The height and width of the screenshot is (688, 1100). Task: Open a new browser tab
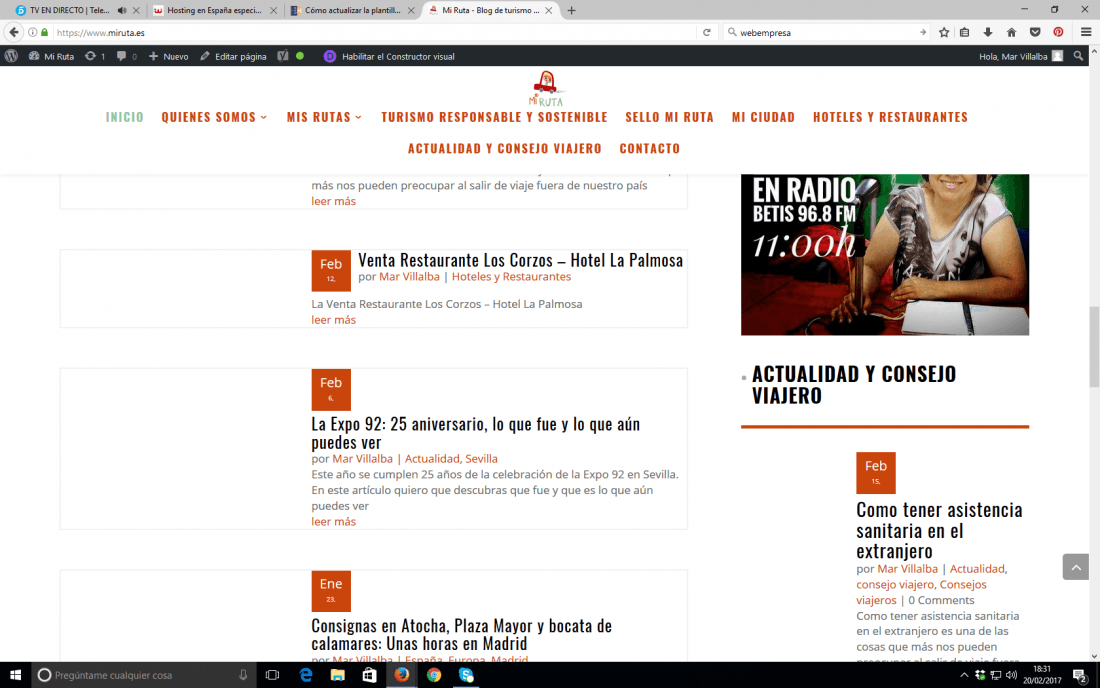[x=571, y=11]
